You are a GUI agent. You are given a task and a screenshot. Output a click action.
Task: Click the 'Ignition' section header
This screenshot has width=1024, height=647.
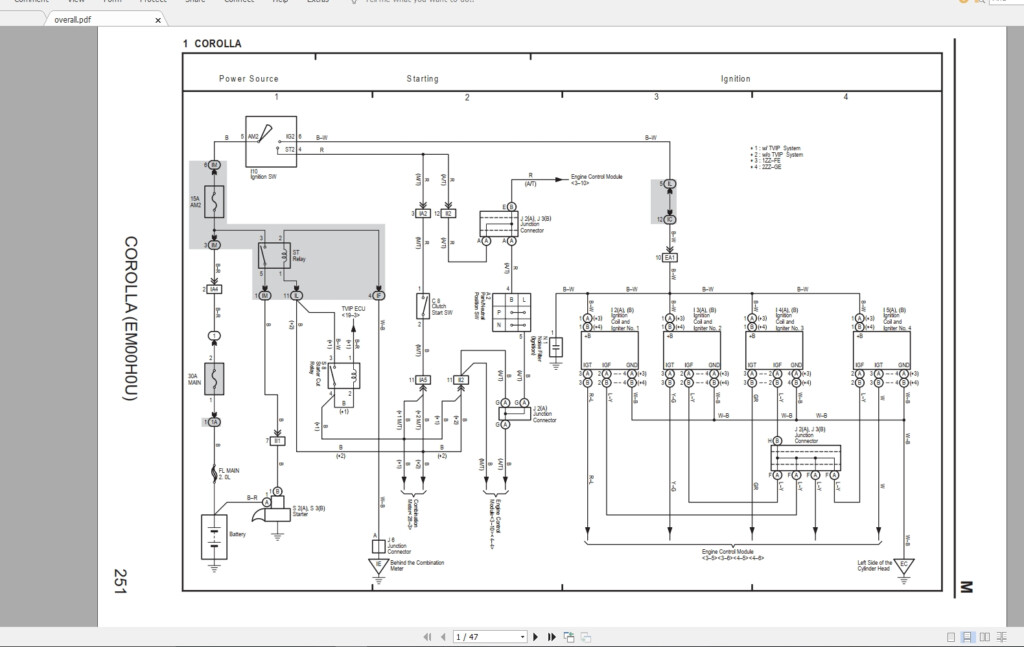[x=735, y=78]
